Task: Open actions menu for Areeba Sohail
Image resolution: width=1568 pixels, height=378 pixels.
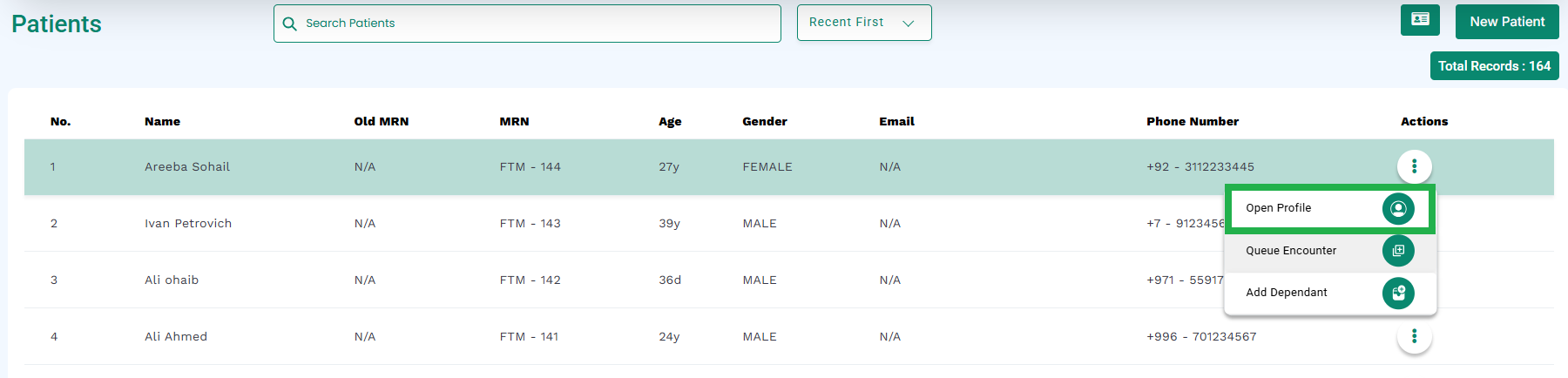Action: [x=1414, y=166]
